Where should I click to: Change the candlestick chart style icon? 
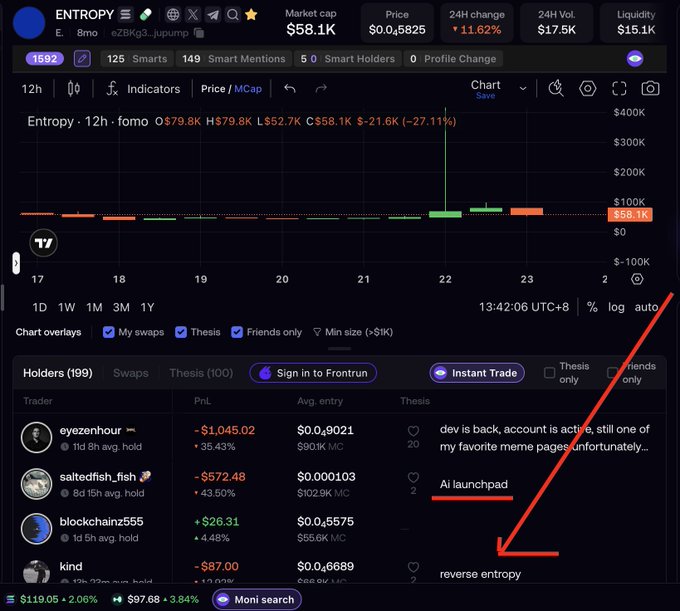pyautogui.click(x=74, y=89)
